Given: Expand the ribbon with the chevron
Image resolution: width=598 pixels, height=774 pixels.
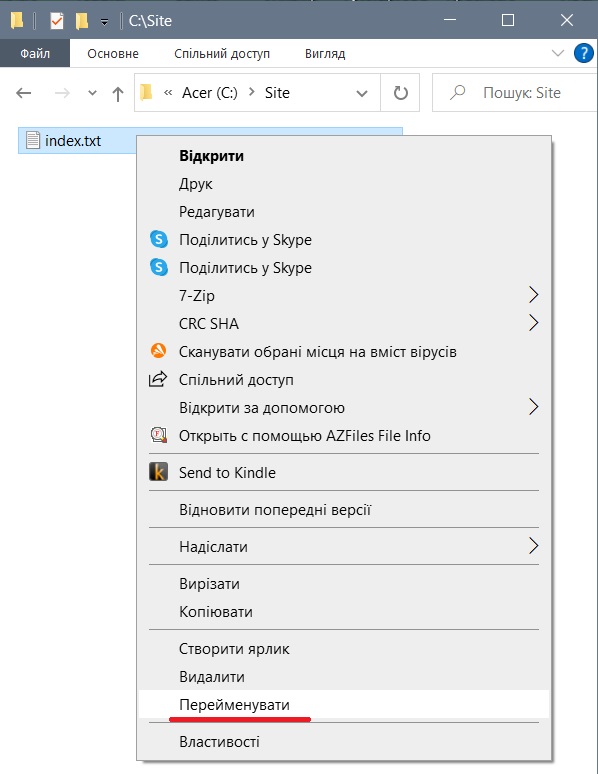Looking at the screenshot, I should point(558,53).
